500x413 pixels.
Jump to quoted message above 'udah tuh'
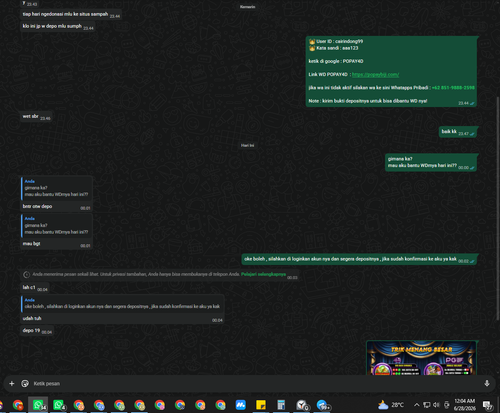click(122, 303)
